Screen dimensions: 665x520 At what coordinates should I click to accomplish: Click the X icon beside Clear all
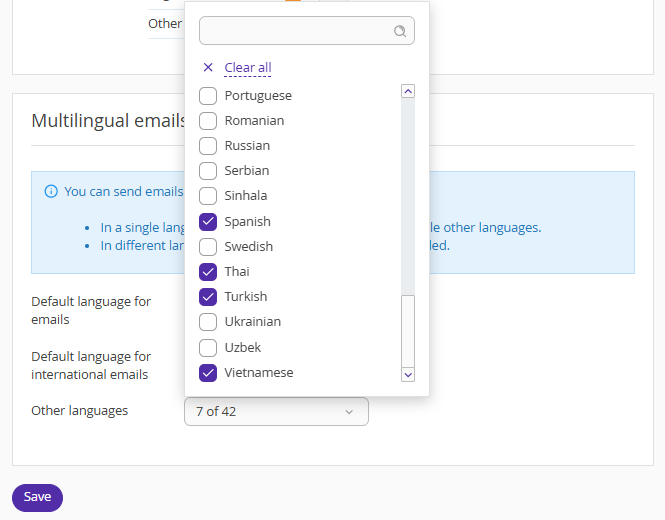point(208,68)
